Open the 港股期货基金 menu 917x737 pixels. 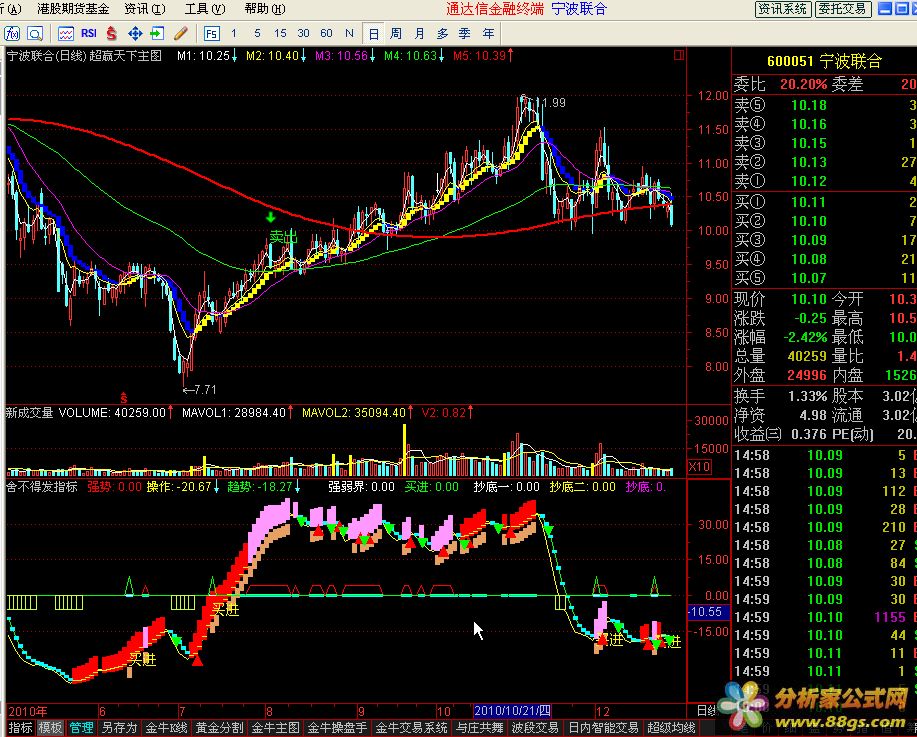(73, 9)
